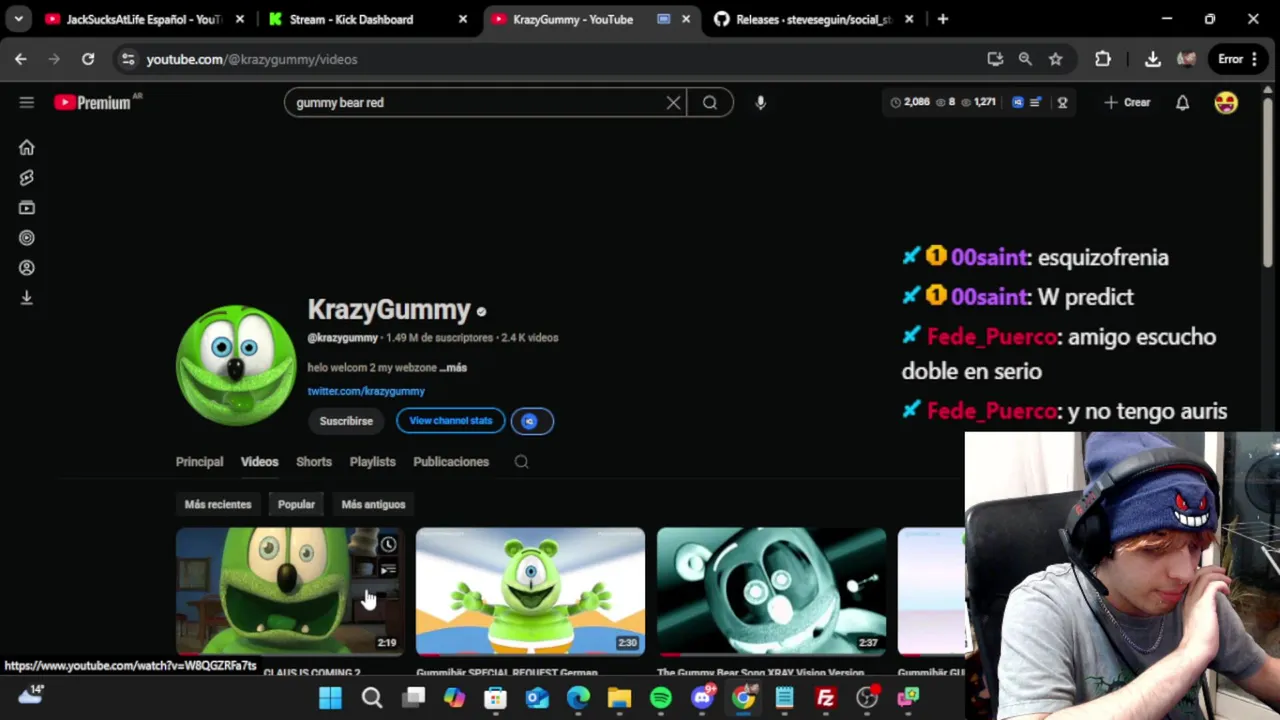Open the vidIQ list icon in the stats bar
The height and width of the screenshot is (720, 1280).
[1036, 102]
